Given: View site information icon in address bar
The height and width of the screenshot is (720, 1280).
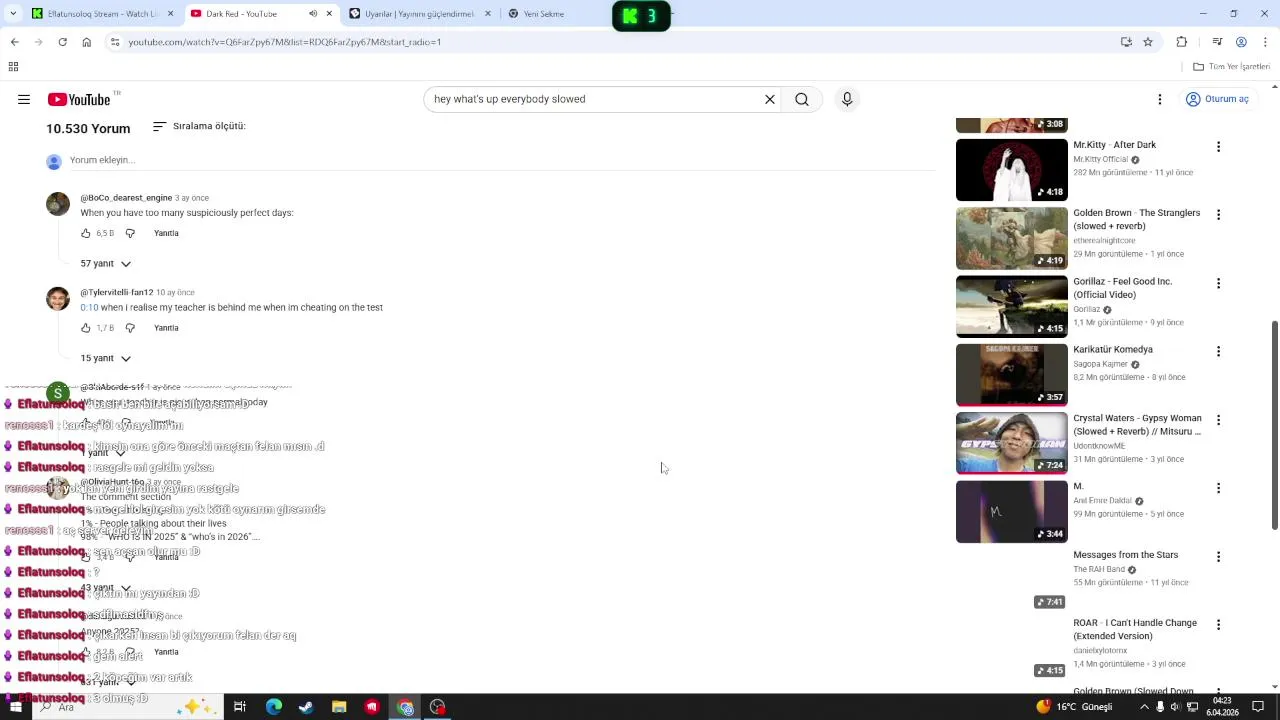Looking at the screenshot, I should pyautogui.click(x=115, y=42).
